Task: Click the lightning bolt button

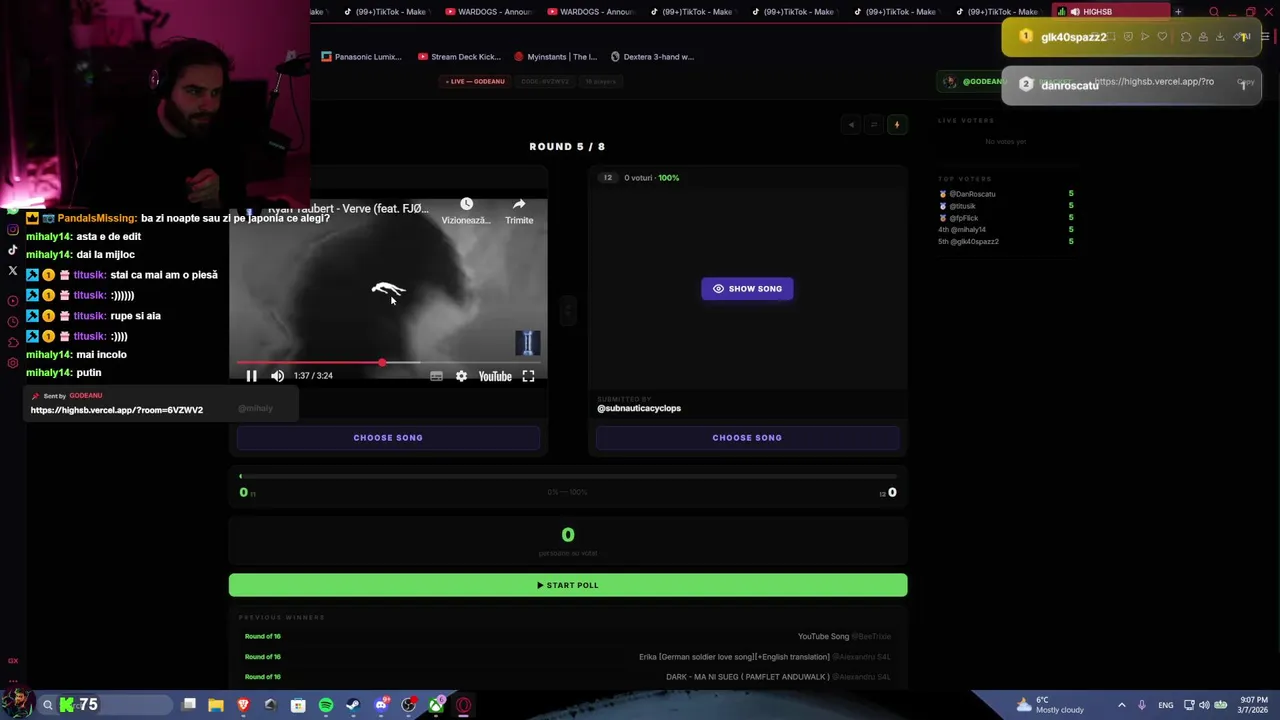Action: coord(897,125)
